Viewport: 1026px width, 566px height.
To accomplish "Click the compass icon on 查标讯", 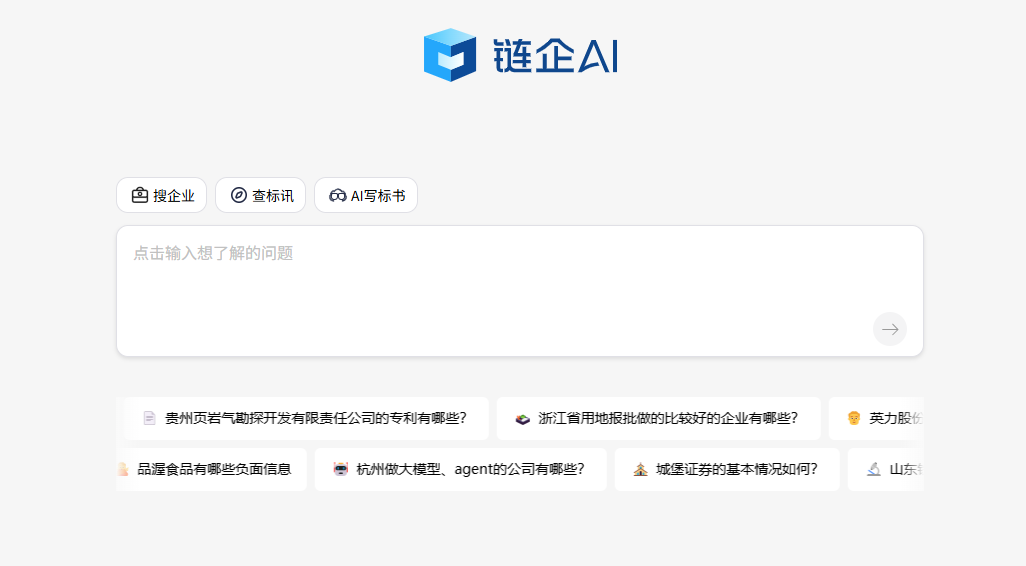I will (x=239, y=195).
